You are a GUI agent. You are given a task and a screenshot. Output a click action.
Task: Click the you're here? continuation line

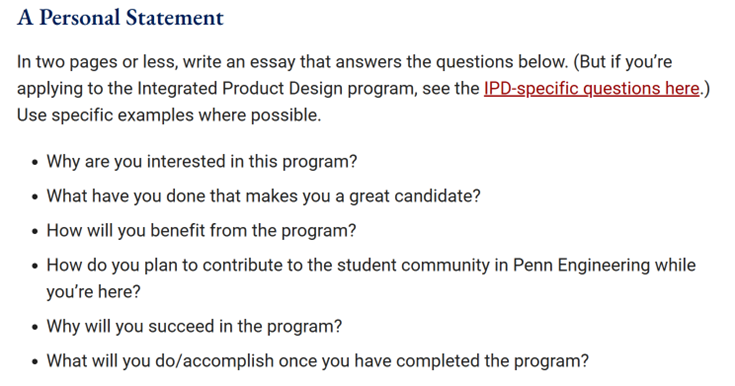click(93, 292)
